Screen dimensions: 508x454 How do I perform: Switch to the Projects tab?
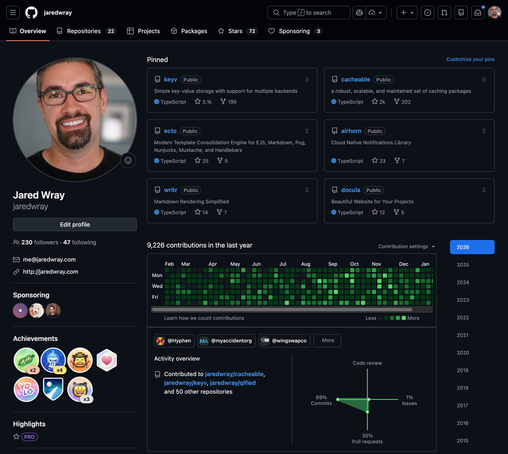(144, 31)
